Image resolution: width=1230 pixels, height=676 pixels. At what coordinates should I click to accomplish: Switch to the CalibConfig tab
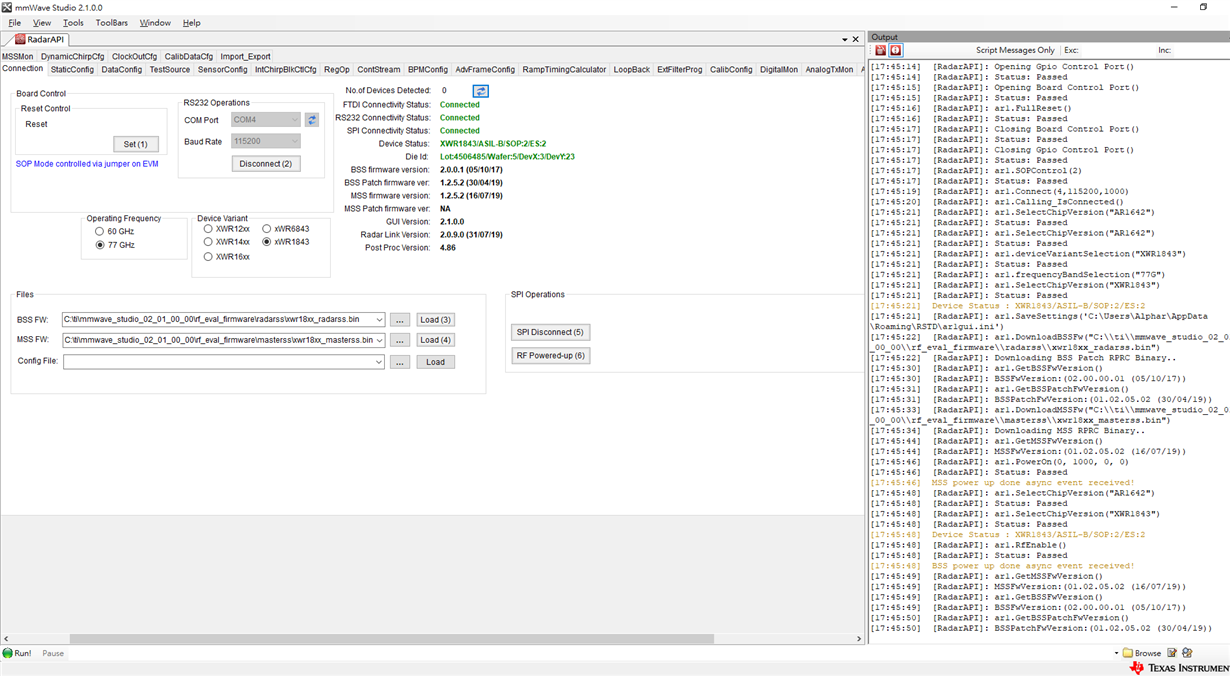731,70
